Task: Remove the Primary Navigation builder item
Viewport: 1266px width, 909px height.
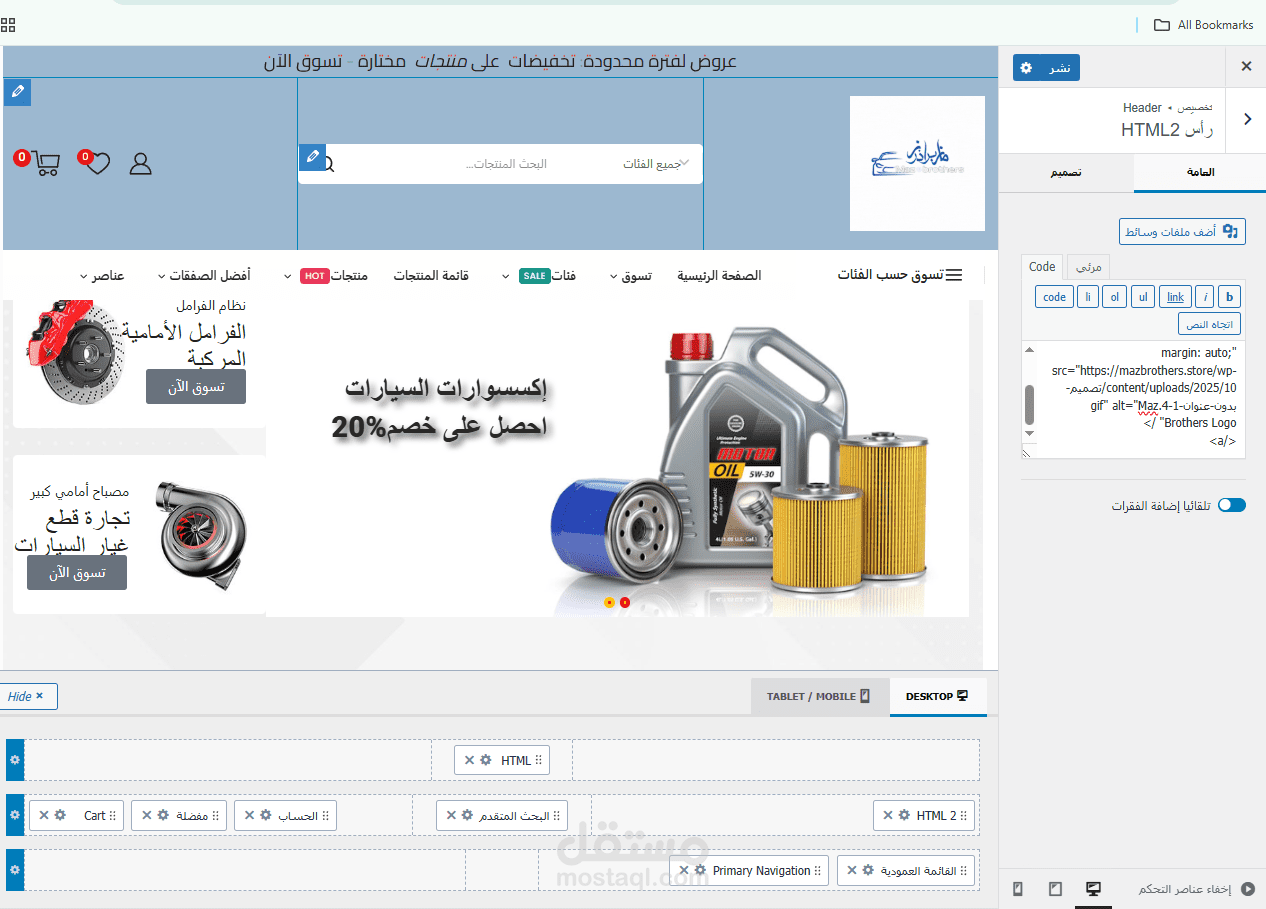Action: pos(683,870)
